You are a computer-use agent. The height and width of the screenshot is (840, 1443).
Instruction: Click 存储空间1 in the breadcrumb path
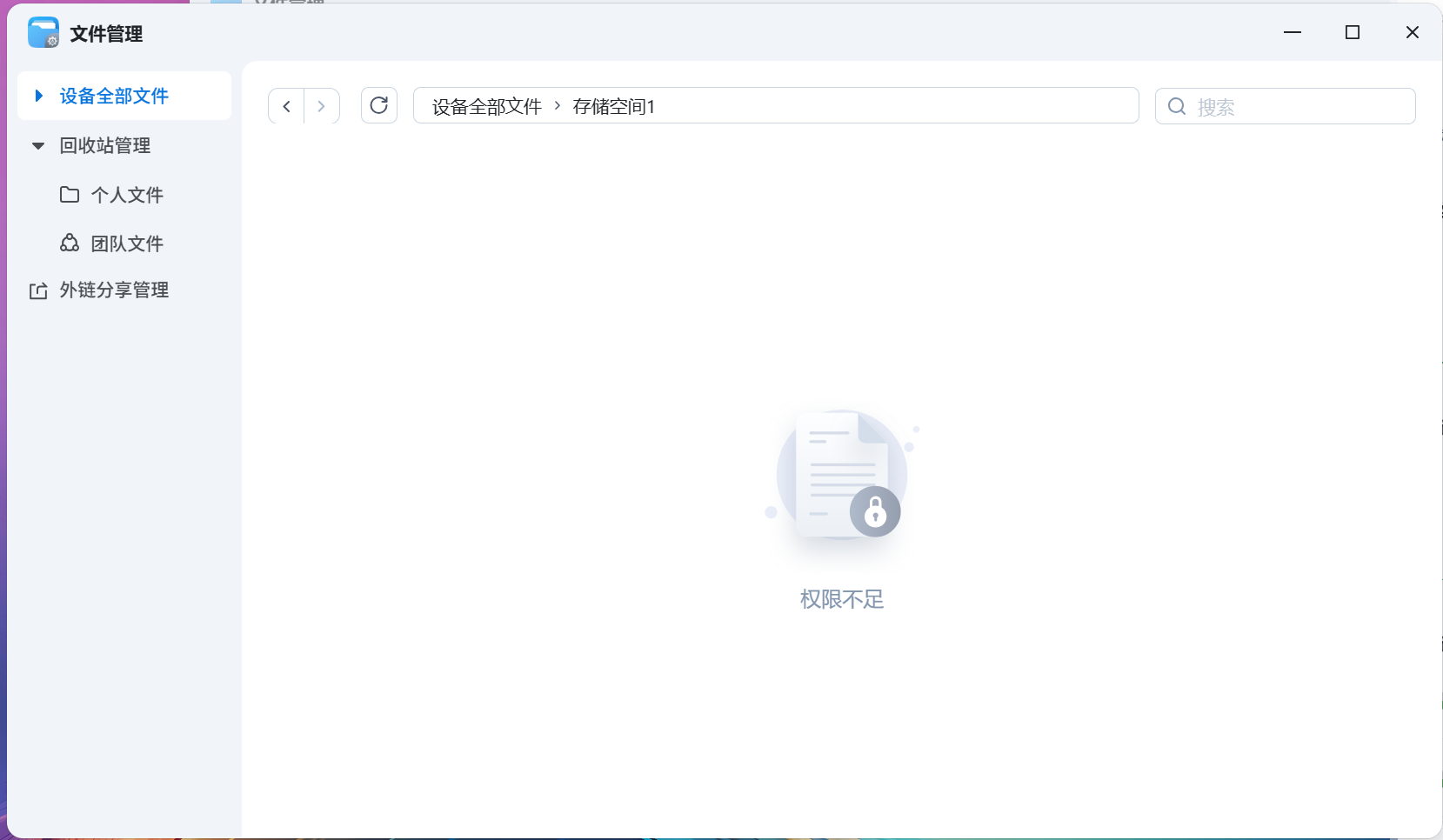(x=614, y=106)
